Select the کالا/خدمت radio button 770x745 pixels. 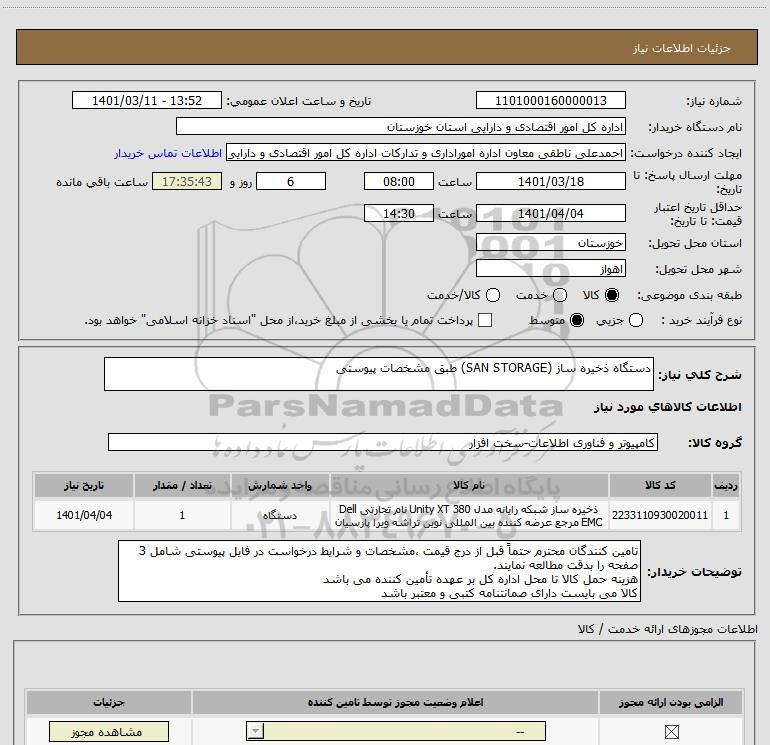pyautogui.click(x=493, y=295)
